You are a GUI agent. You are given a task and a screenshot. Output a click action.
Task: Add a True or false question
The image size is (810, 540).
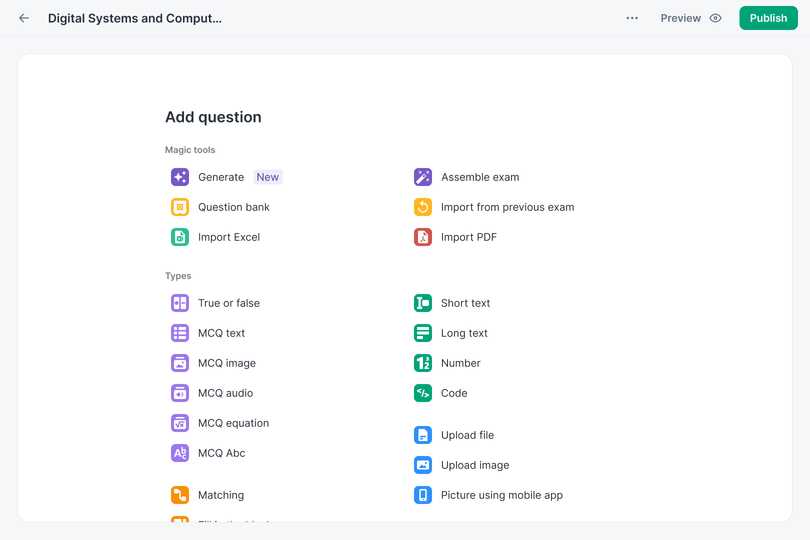(x=228, y=303)
